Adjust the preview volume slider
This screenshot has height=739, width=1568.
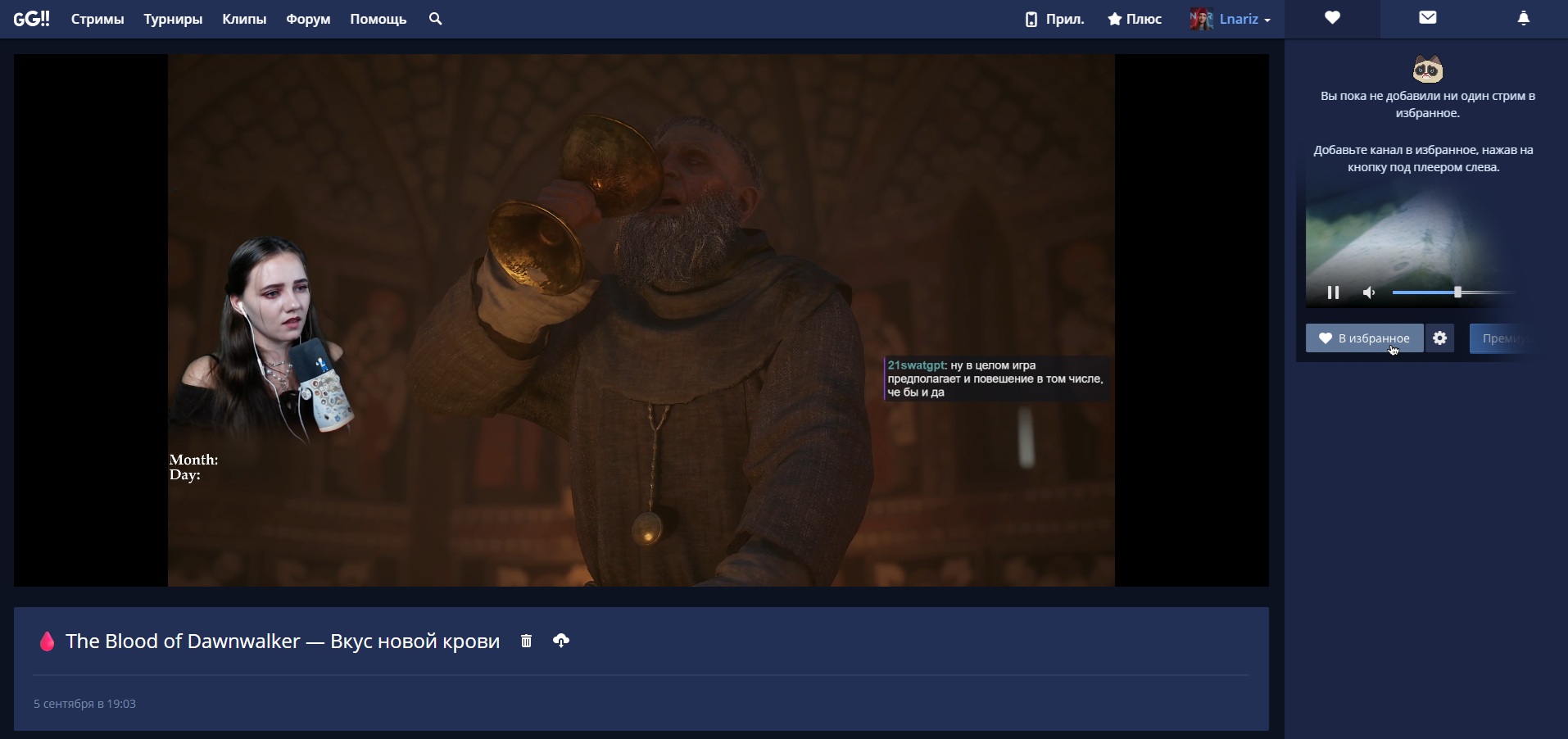point(1454,292)
